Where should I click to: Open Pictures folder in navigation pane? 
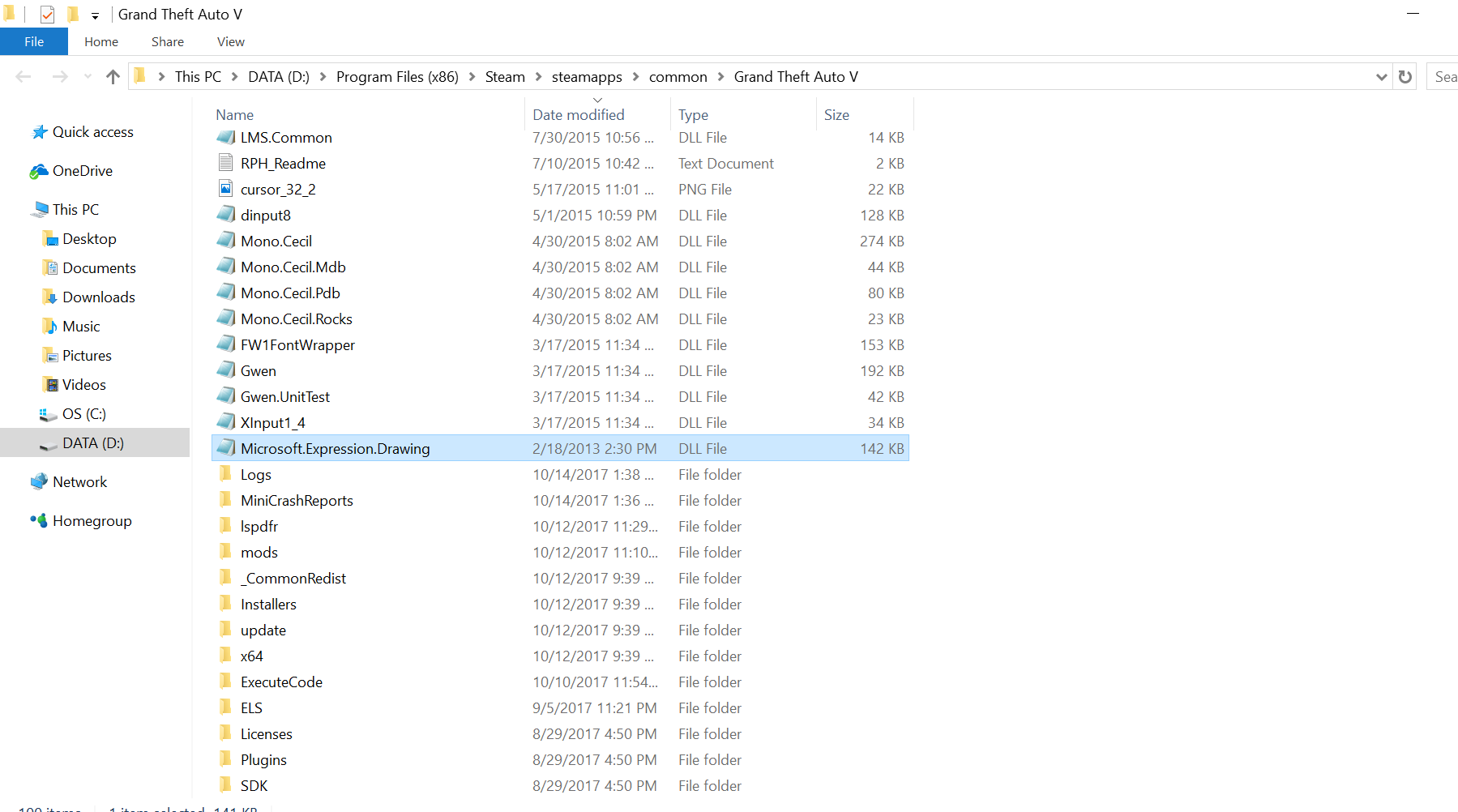click(87, 356)
